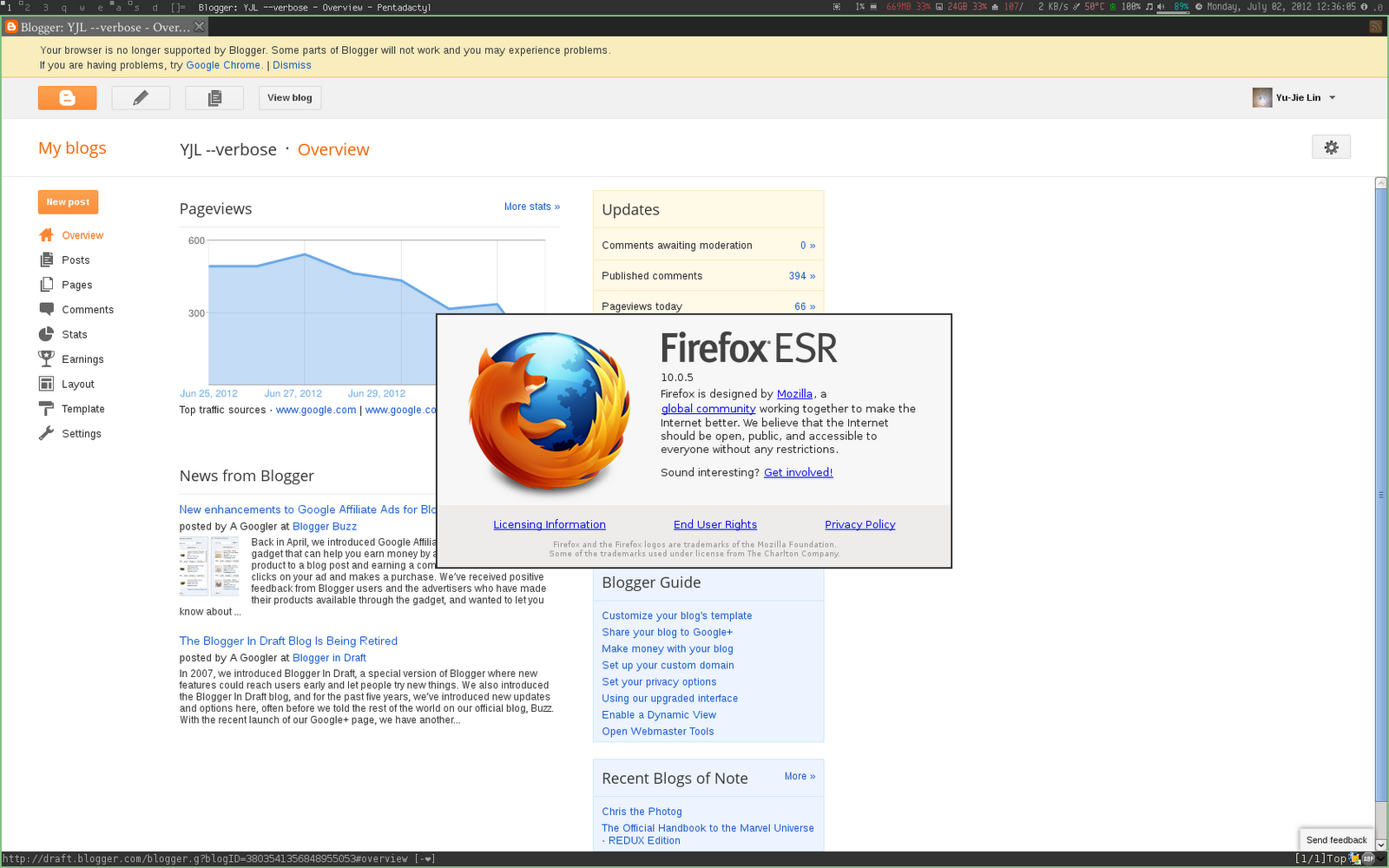
Task: Close the Blogger browser tab
Action: (199, 27)
